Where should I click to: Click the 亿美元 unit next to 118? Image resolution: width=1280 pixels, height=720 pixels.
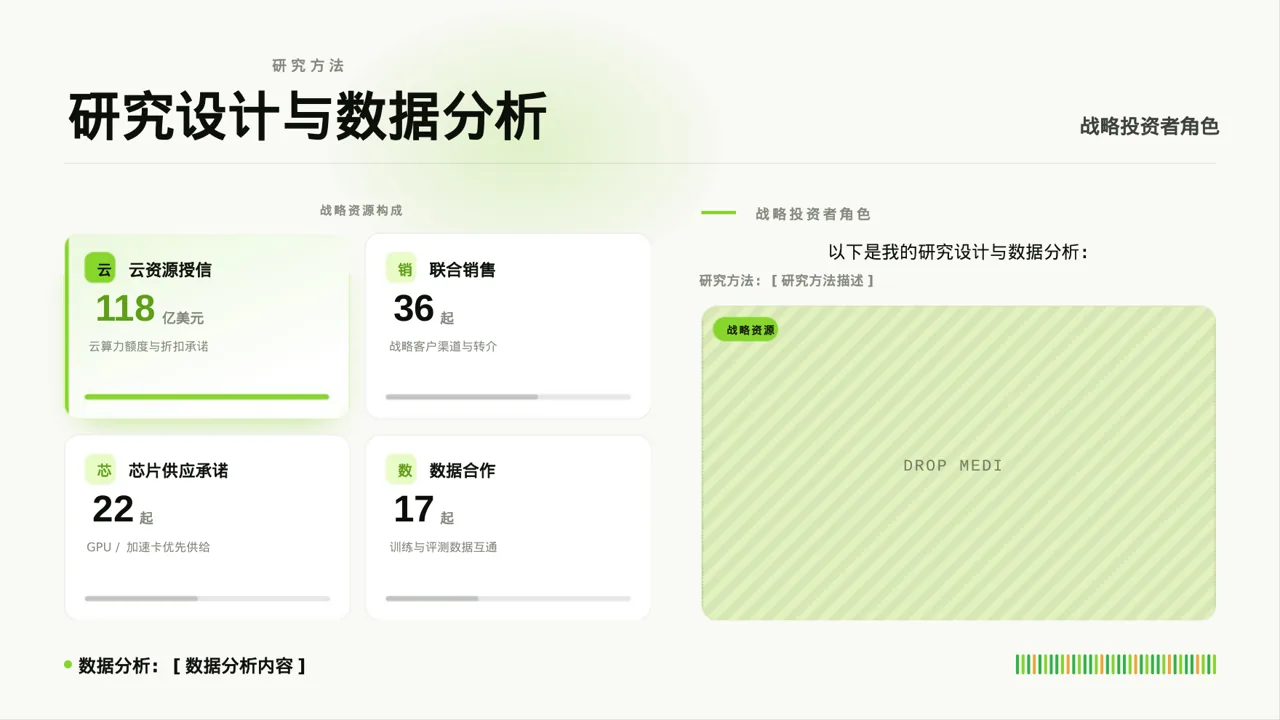coord(183,318)
